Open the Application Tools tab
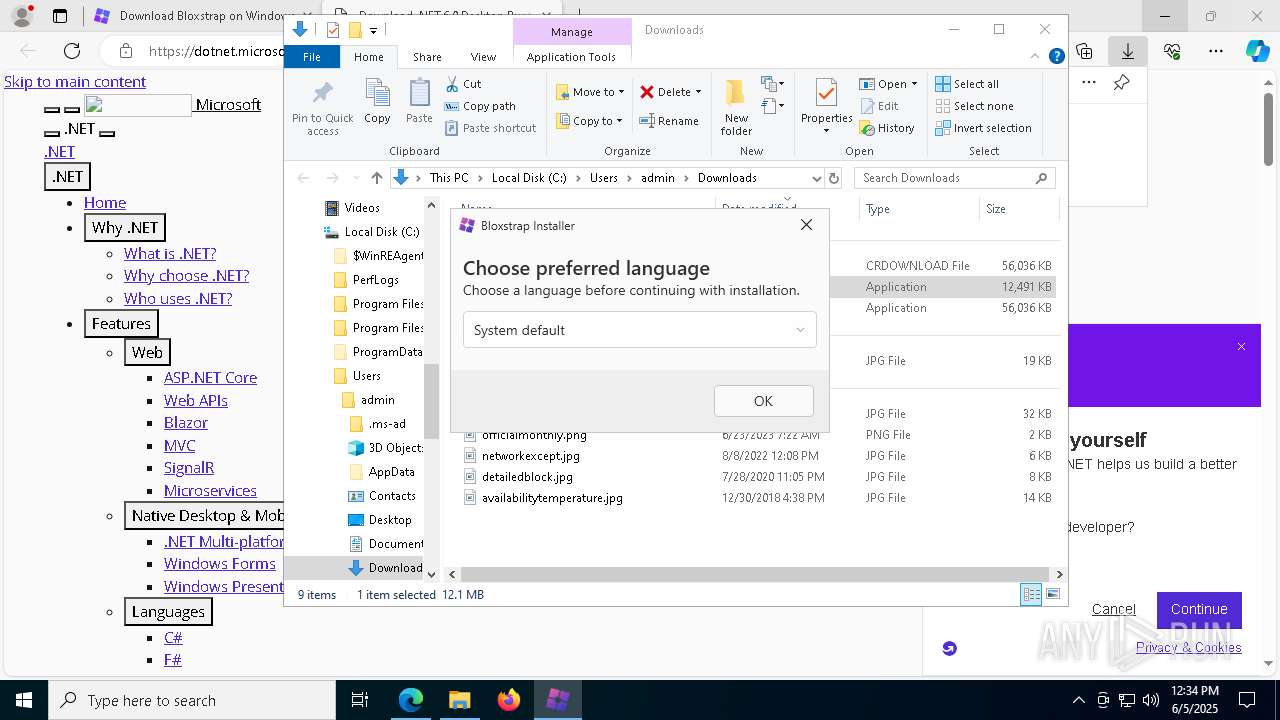Image resolution: width=1280 pixels, height=720 pixels. click(x=571, y=57)
